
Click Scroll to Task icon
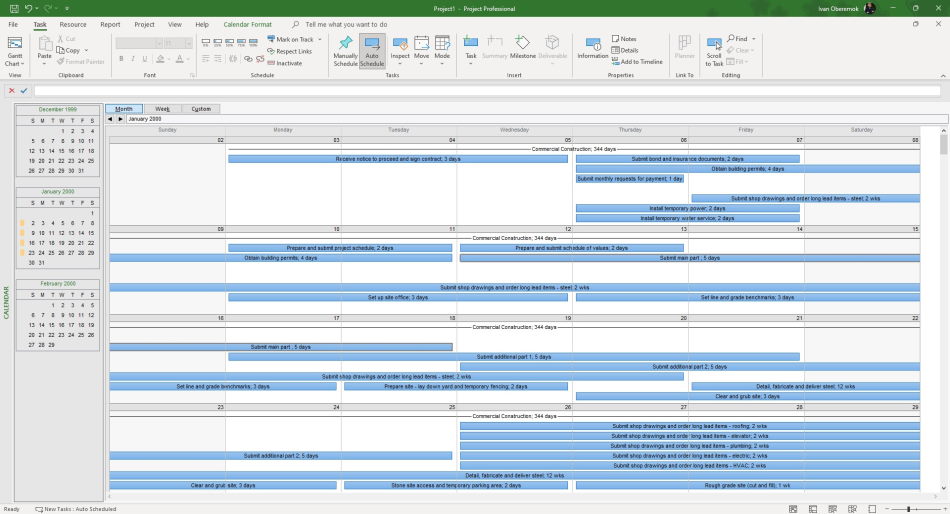click(x=714, y=45)
